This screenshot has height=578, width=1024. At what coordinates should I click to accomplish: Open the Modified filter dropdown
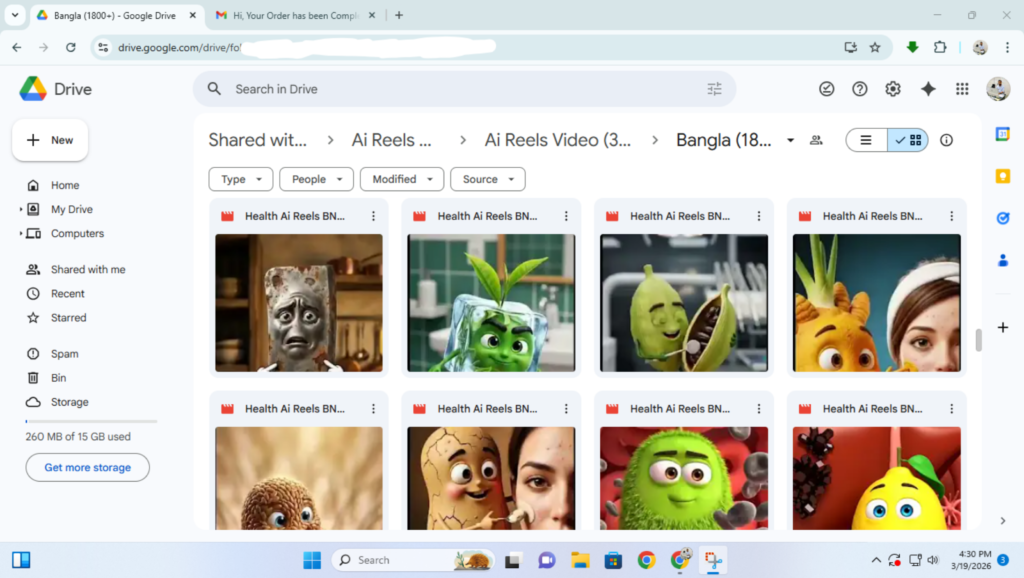402,179
